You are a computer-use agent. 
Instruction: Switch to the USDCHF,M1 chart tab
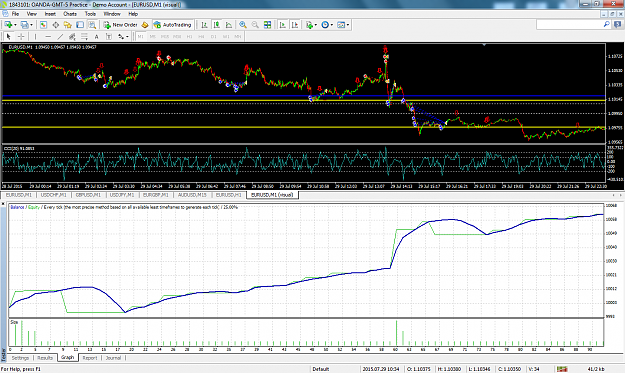54,195
